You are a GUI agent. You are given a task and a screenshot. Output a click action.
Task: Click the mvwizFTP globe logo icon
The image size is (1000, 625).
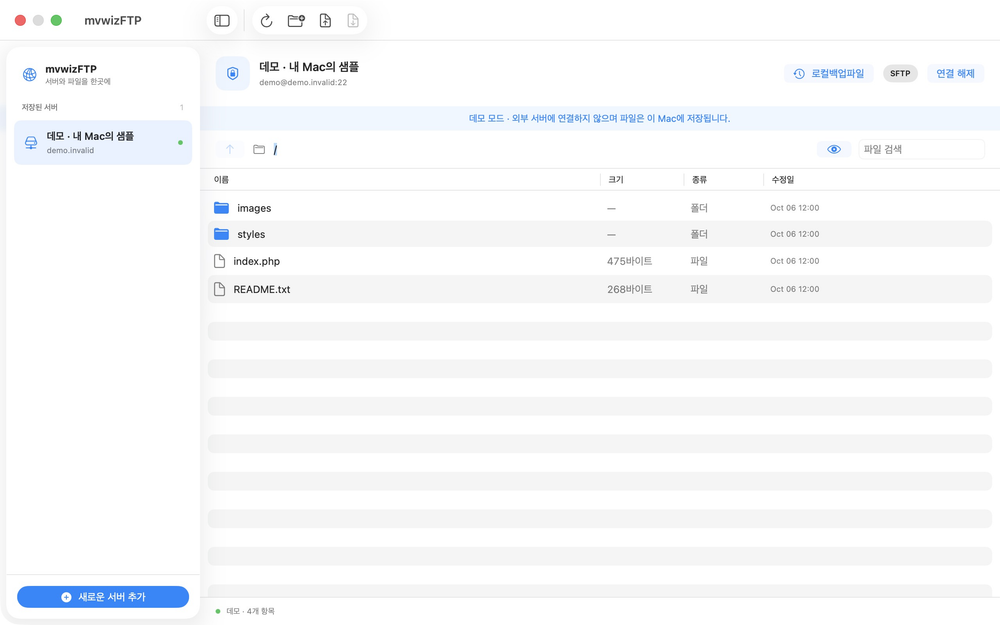pos(29,75)
